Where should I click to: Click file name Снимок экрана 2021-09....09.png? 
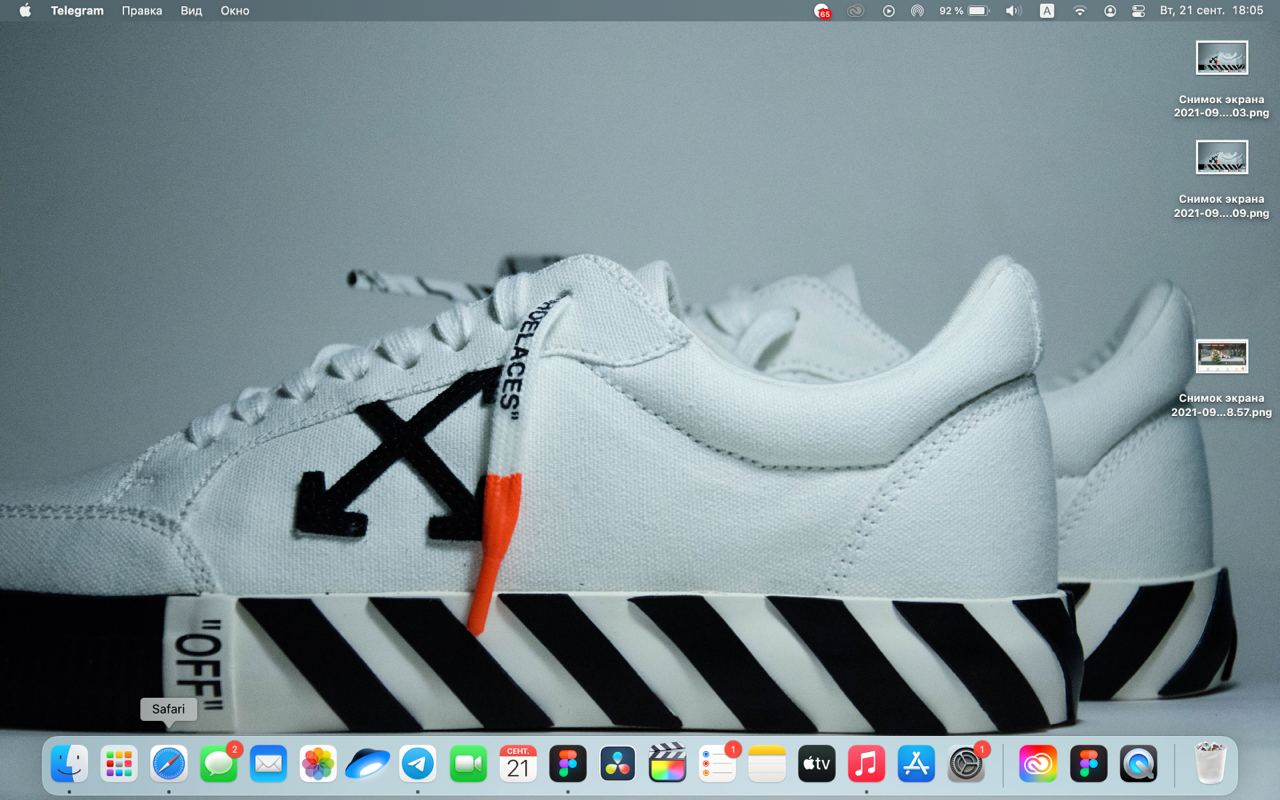point(1221,206)
